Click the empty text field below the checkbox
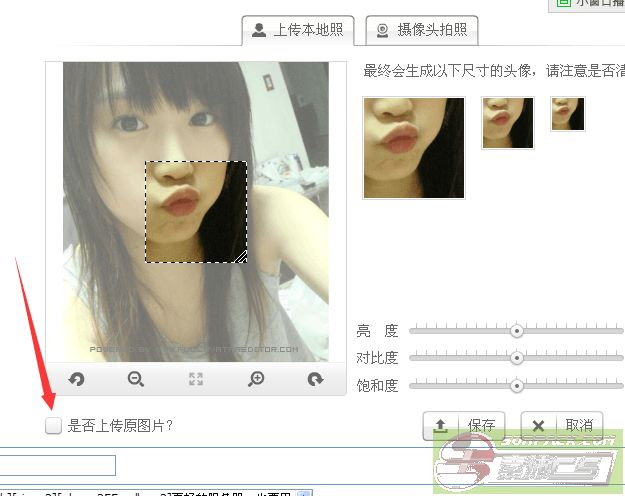The image size is (625, 496). click(x=58, y=465)
